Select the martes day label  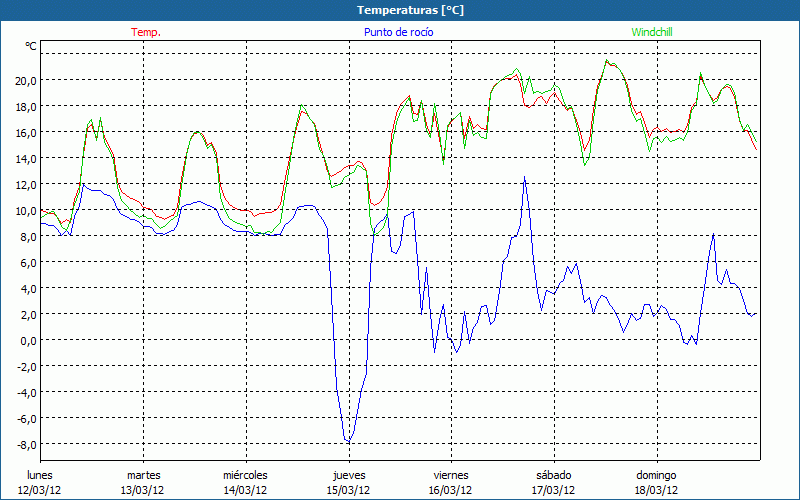coord(143,475)
